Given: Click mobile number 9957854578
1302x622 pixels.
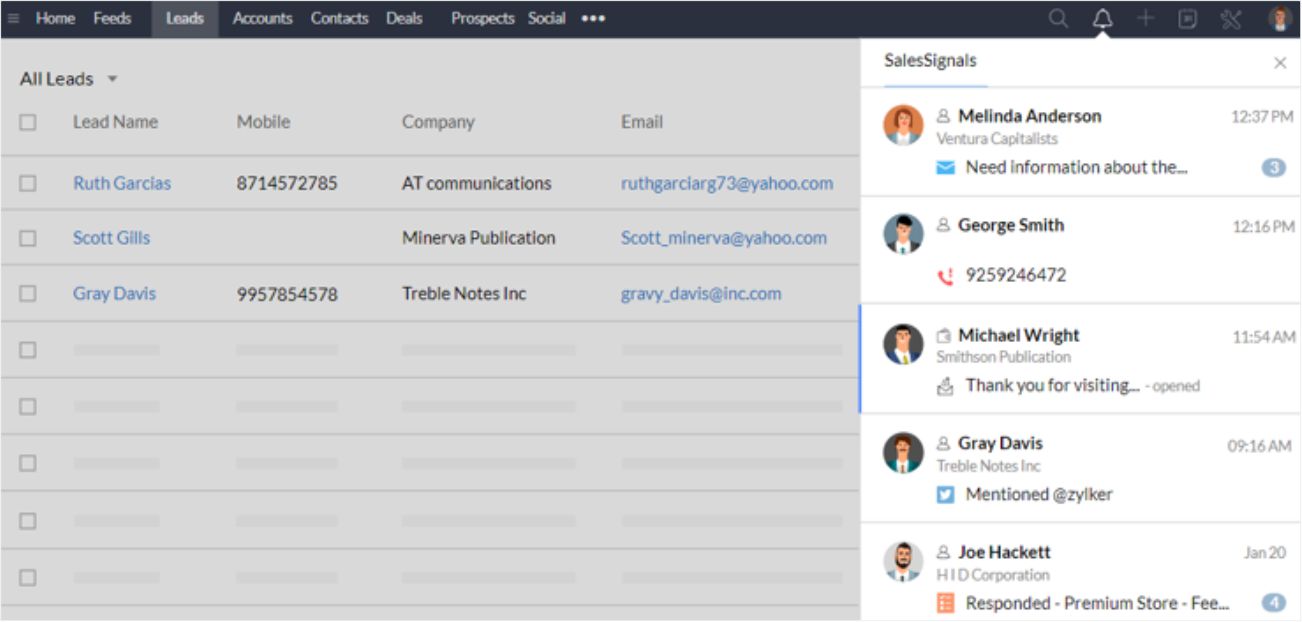Looking at the screenshot, I should (287, 294).
